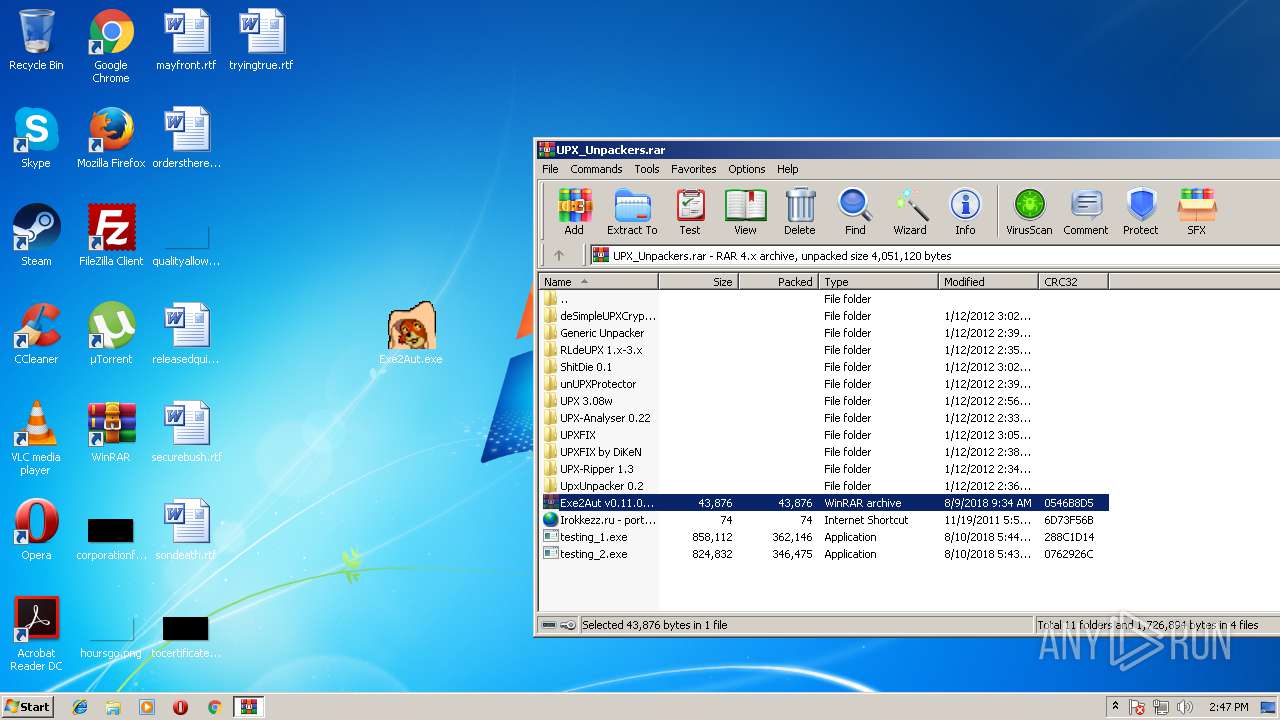Select the CCleaner desktop shortcut

click(x=36, y=334)
